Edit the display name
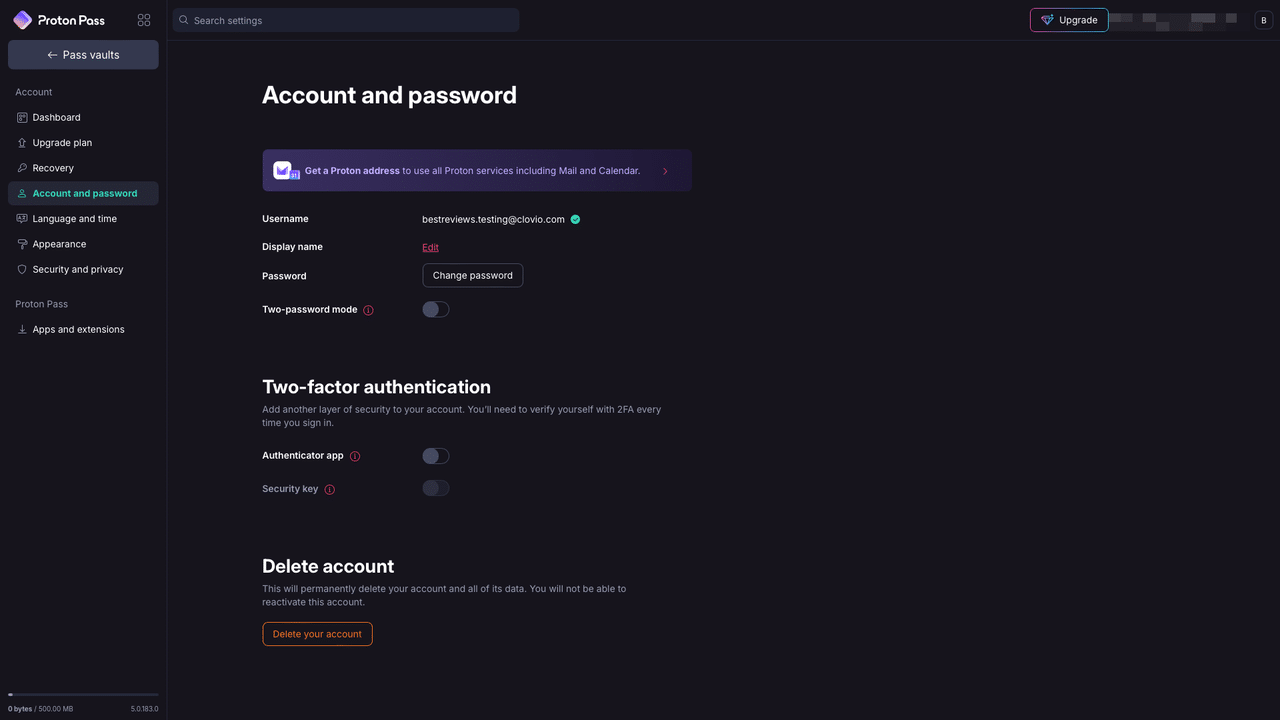This screenshot has width=1280, height=720. tap(430, 247)
